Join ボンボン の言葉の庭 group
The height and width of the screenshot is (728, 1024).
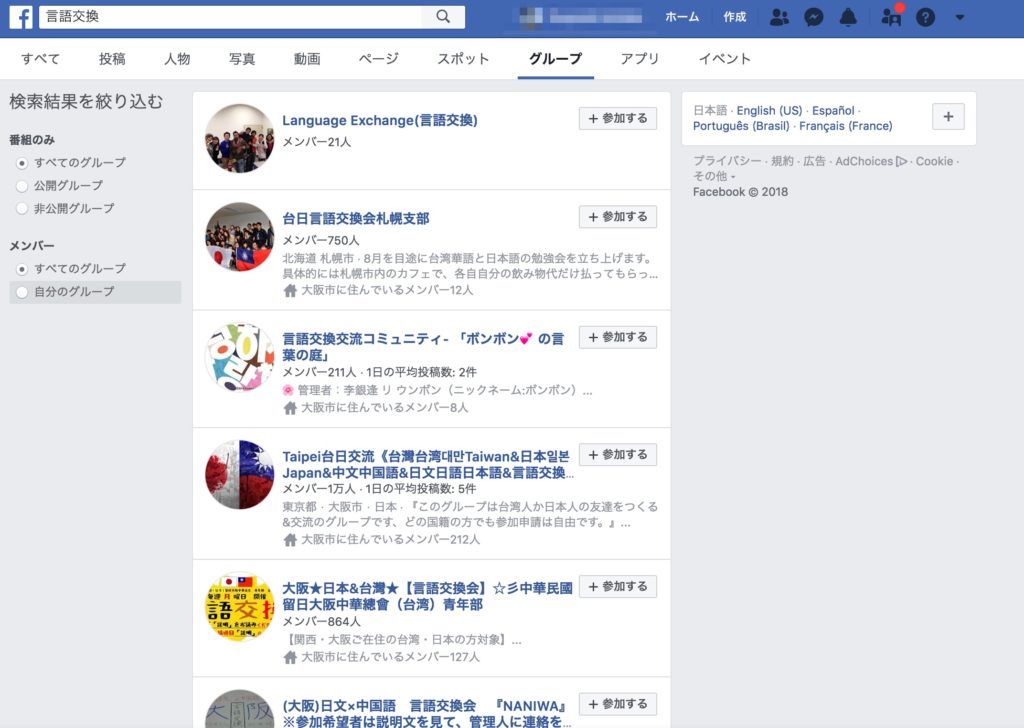click(x=618, y=338)
